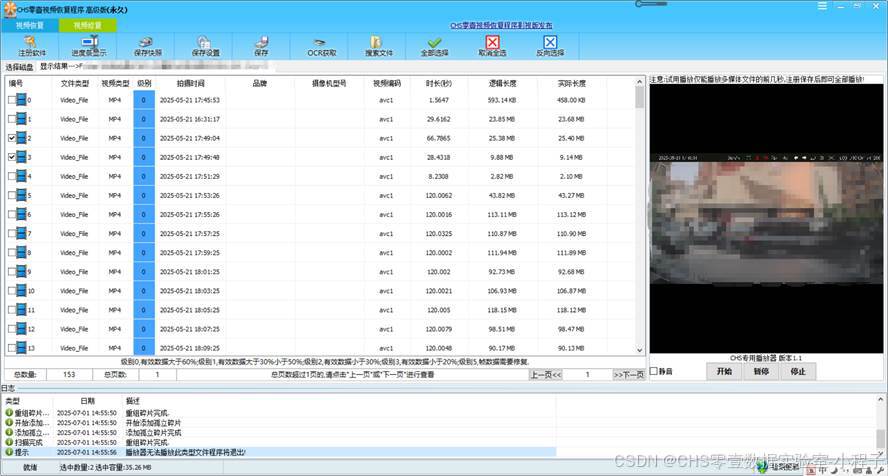Click the 暂停 pause playback button
888x476 pixels.
pyautogui.click(x=761, y=371)
